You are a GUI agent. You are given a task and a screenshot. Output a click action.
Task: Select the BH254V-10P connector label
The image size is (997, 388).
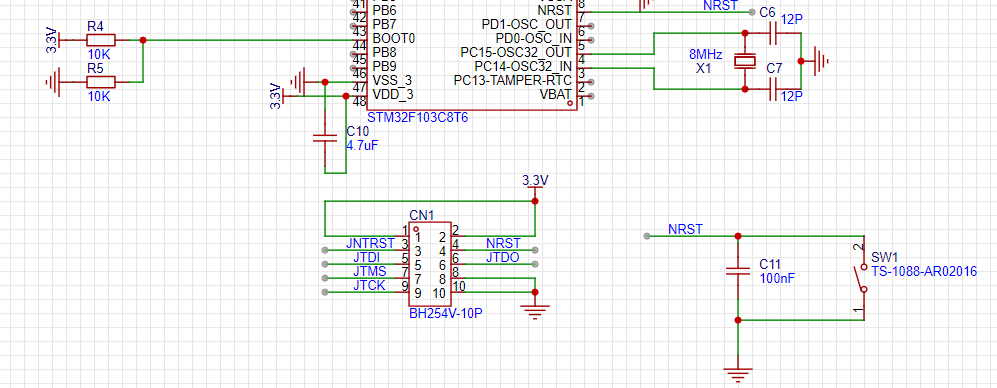(446, 314)
